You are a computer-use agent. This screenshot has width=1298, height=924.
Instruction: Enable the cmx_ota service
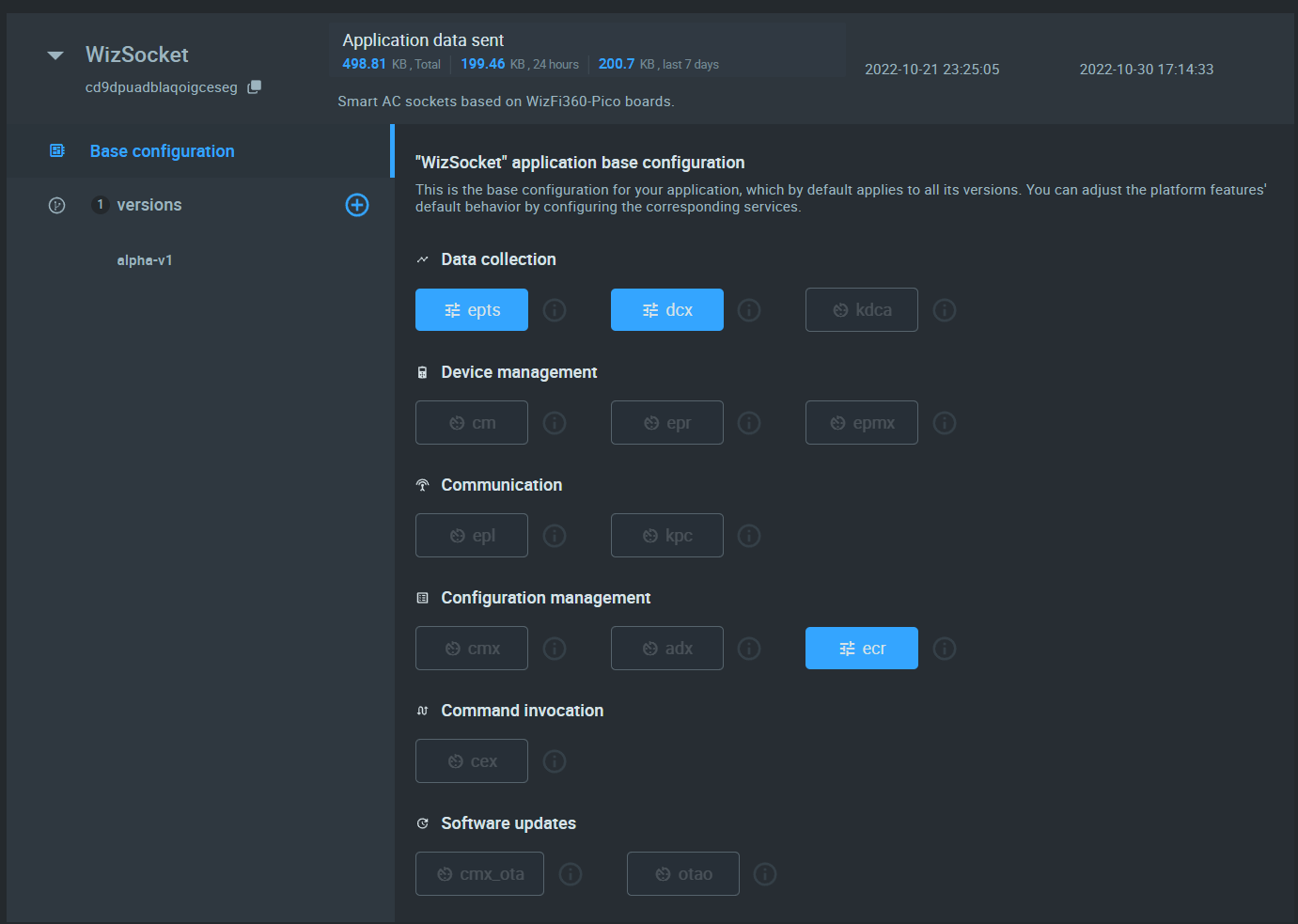(479, 874)
